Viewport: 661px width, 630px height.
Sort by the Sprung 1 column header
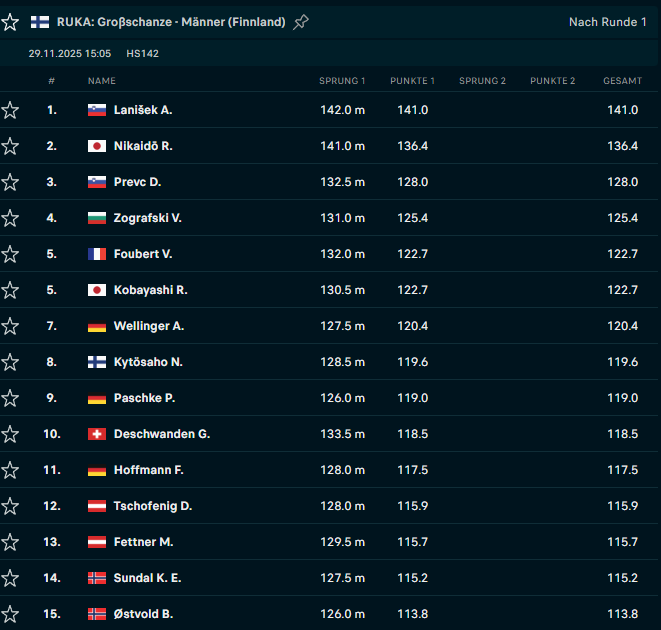tap(342, 80)
